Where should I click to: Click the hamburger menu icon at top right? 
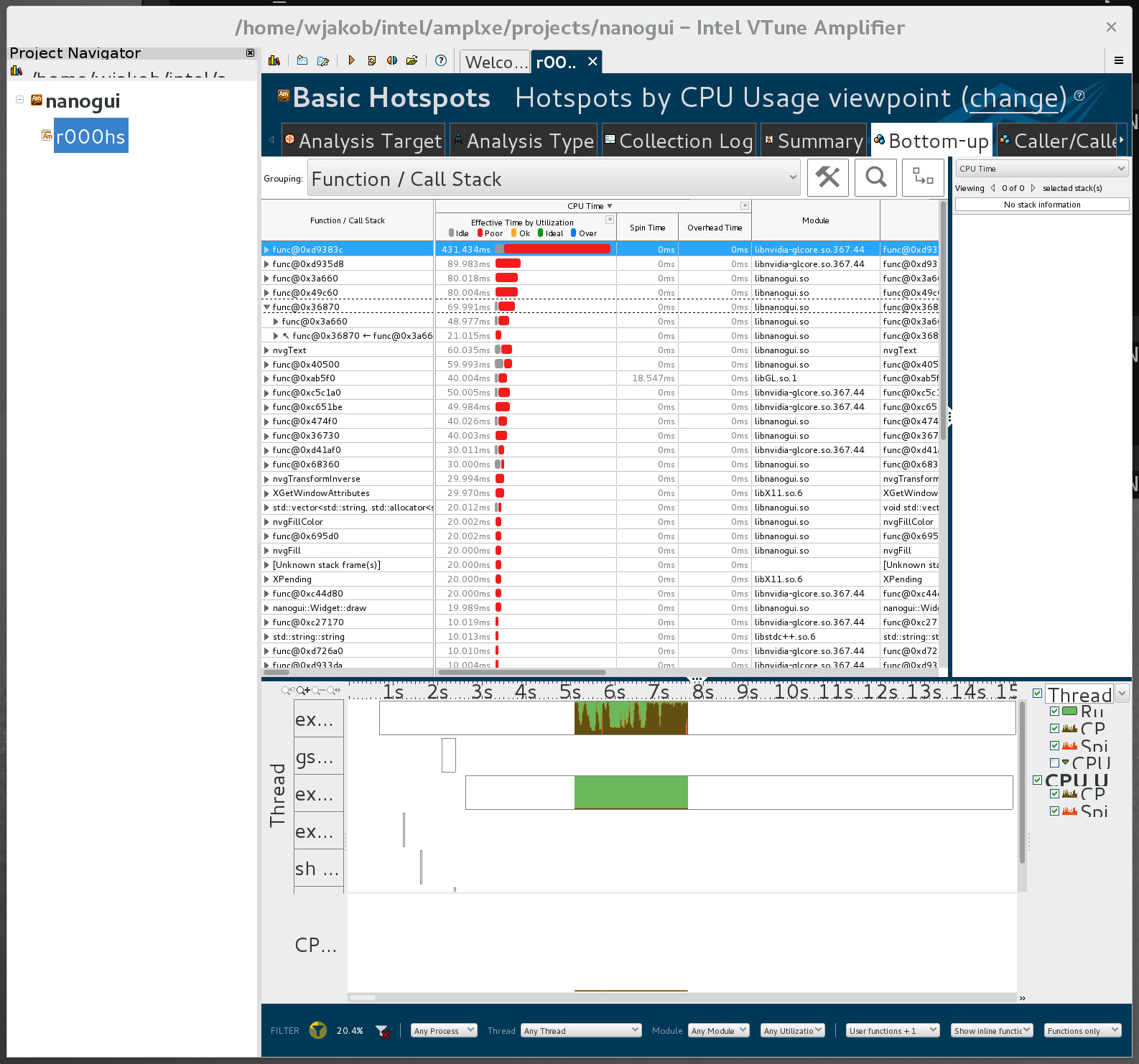coord(1118,61)
